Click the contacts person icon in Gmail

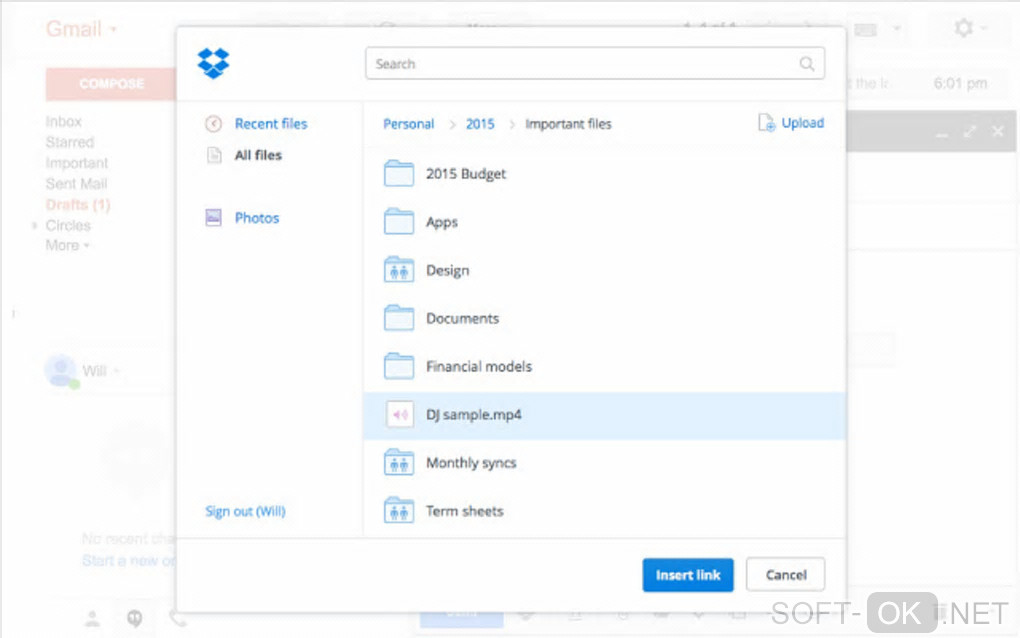coord(92,618)
